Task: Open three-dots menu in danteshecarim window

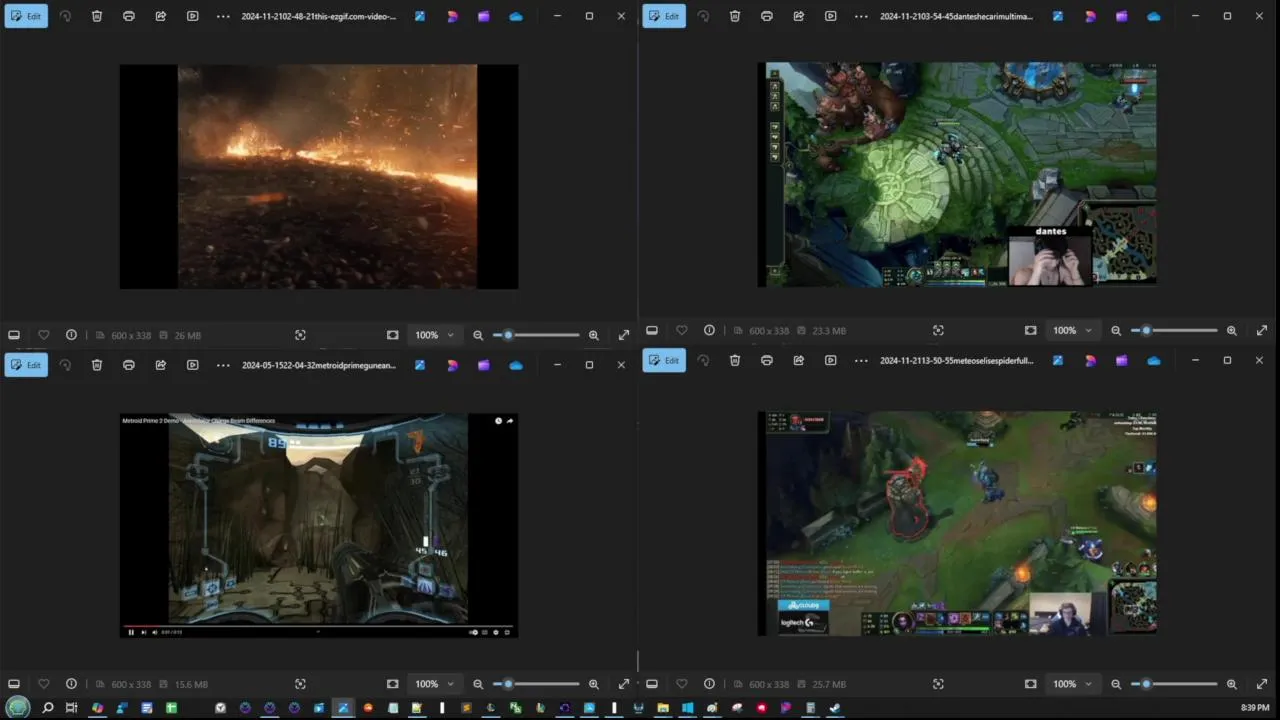Action: point(861,16)
